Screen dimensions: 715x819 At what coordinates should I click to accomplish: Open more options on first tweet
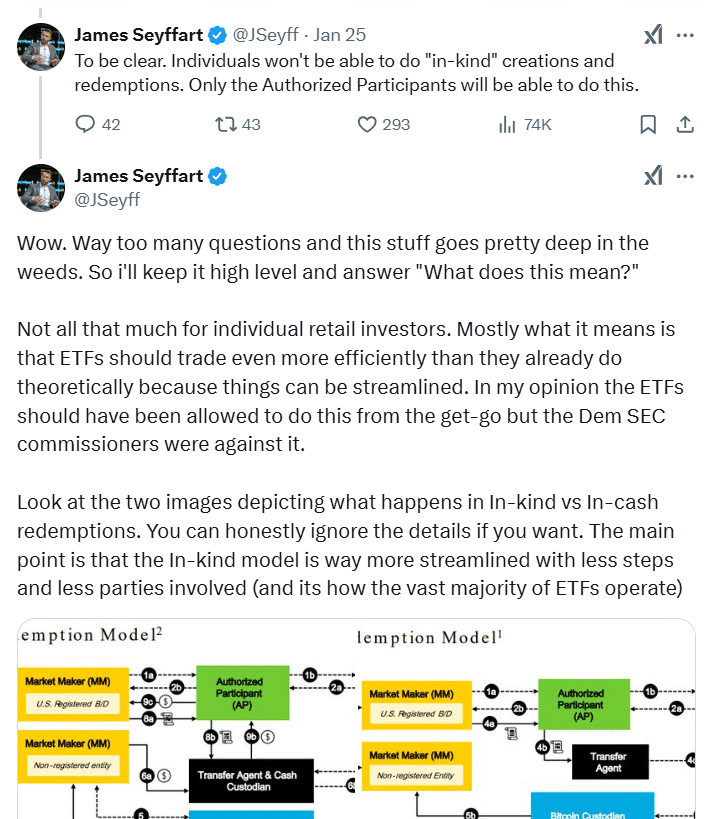pos(685,36)
